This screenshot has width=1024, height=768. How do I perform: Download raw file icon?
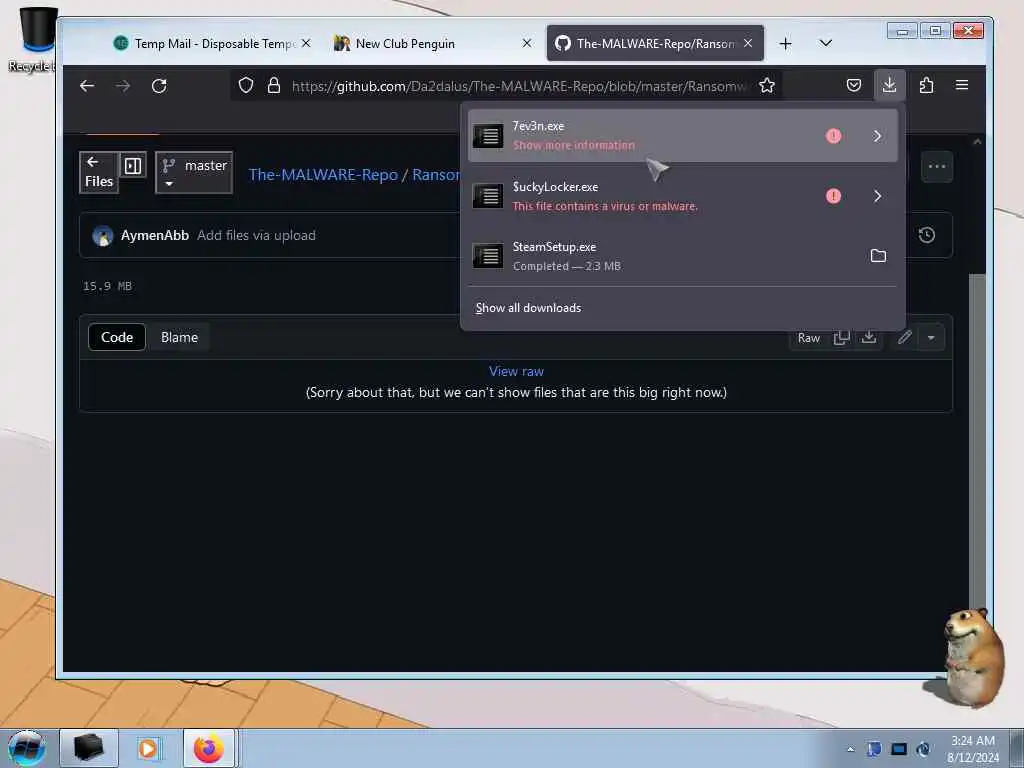pyautogui.click(x=869, y=338)
